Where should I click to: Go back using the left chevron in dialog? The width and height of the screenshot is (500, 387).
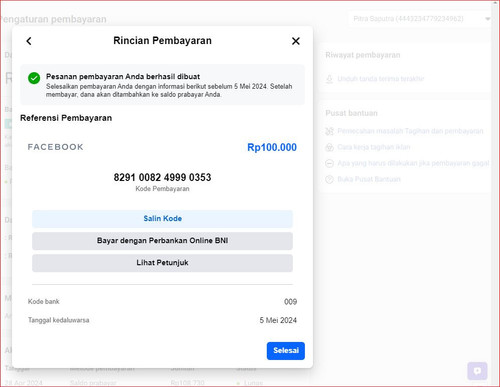29,41
